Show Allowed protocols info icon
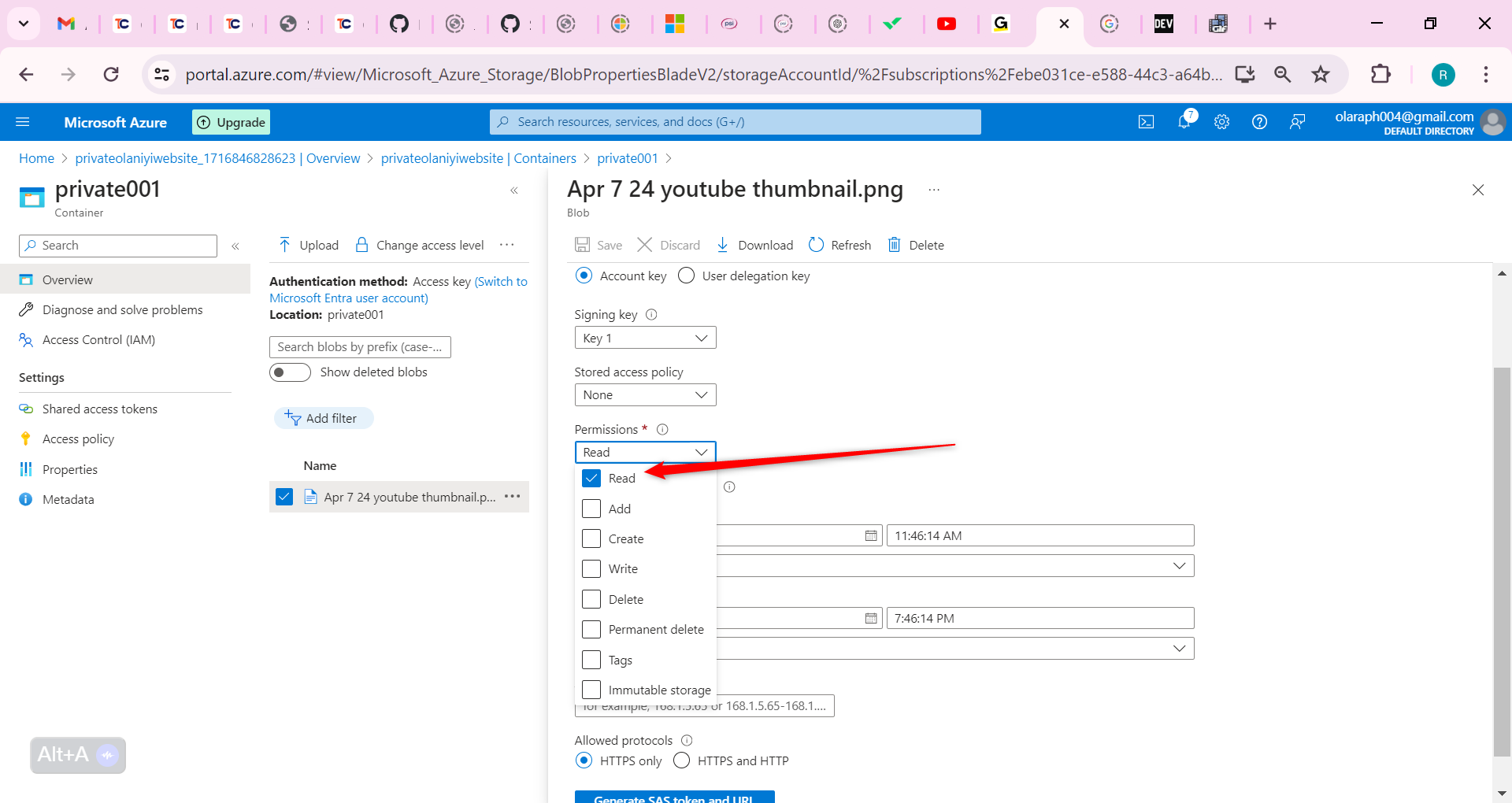The image size is (1512, 803). pos(687,740)
